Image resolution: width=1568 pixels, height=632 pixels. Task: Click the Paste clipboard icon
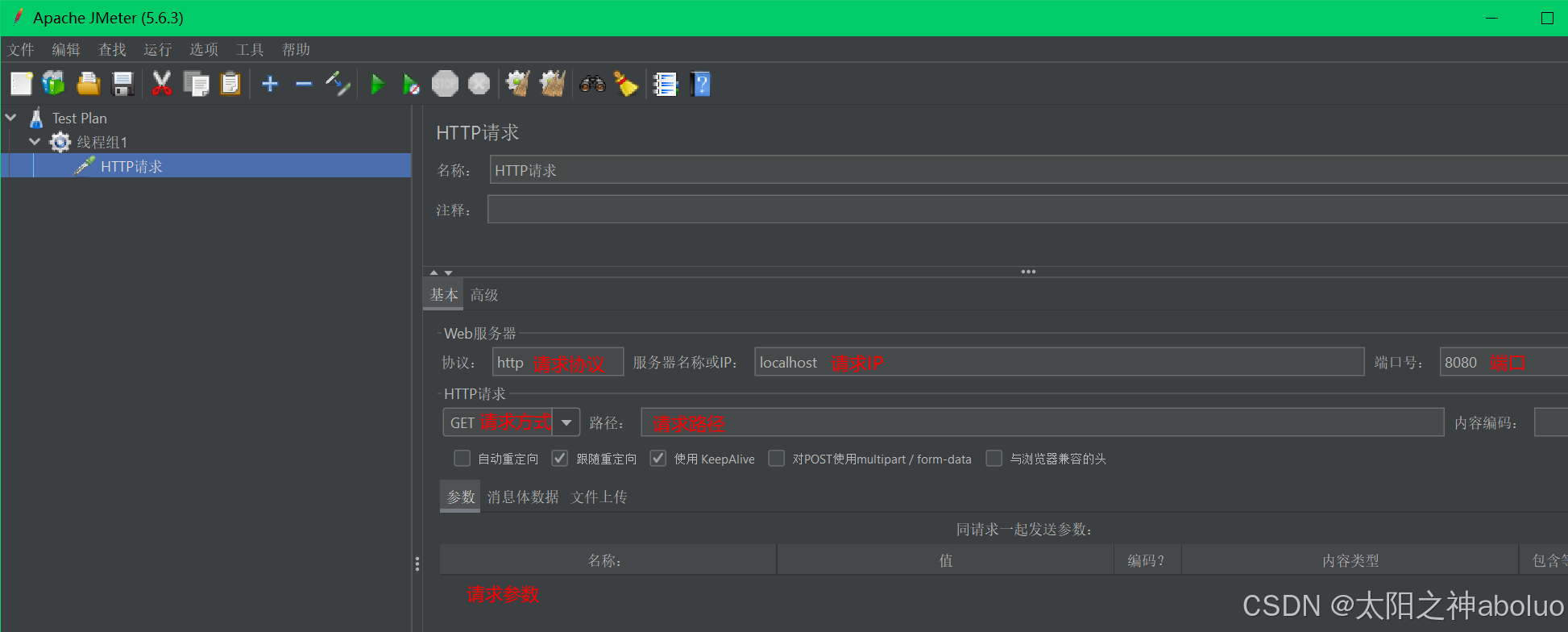click(230, 84)
